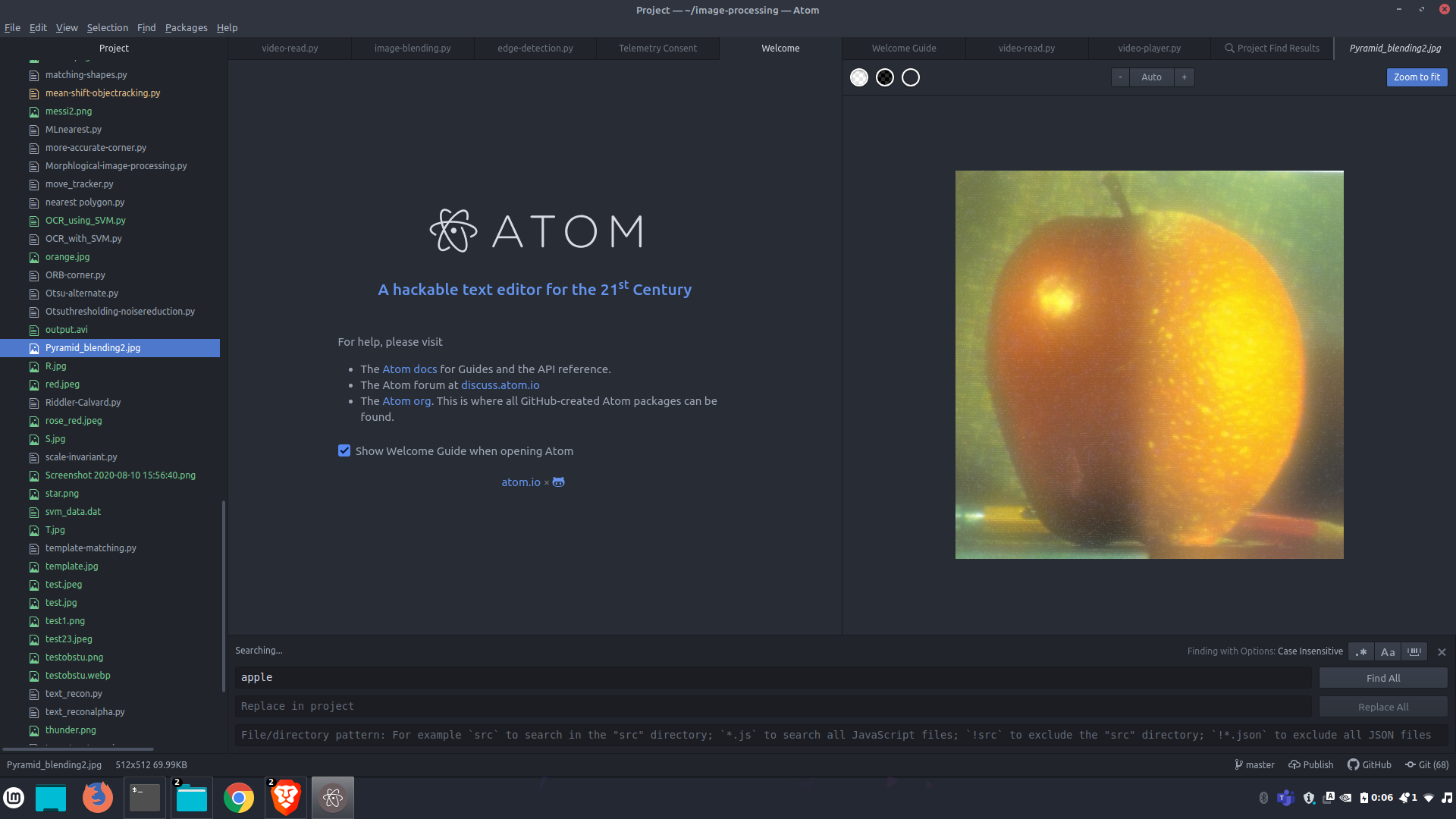Open the GitHub panel from the status bar
This screenshot has height=819, width=1456.
click(x=1370, y=764)
